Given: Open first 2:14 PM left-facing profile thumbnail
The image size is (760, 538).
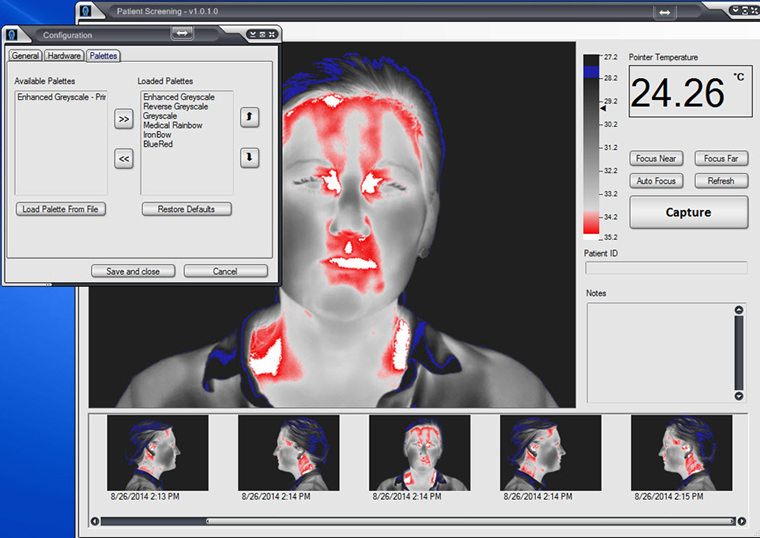Looking at the screenshot, I should (288, 453).
